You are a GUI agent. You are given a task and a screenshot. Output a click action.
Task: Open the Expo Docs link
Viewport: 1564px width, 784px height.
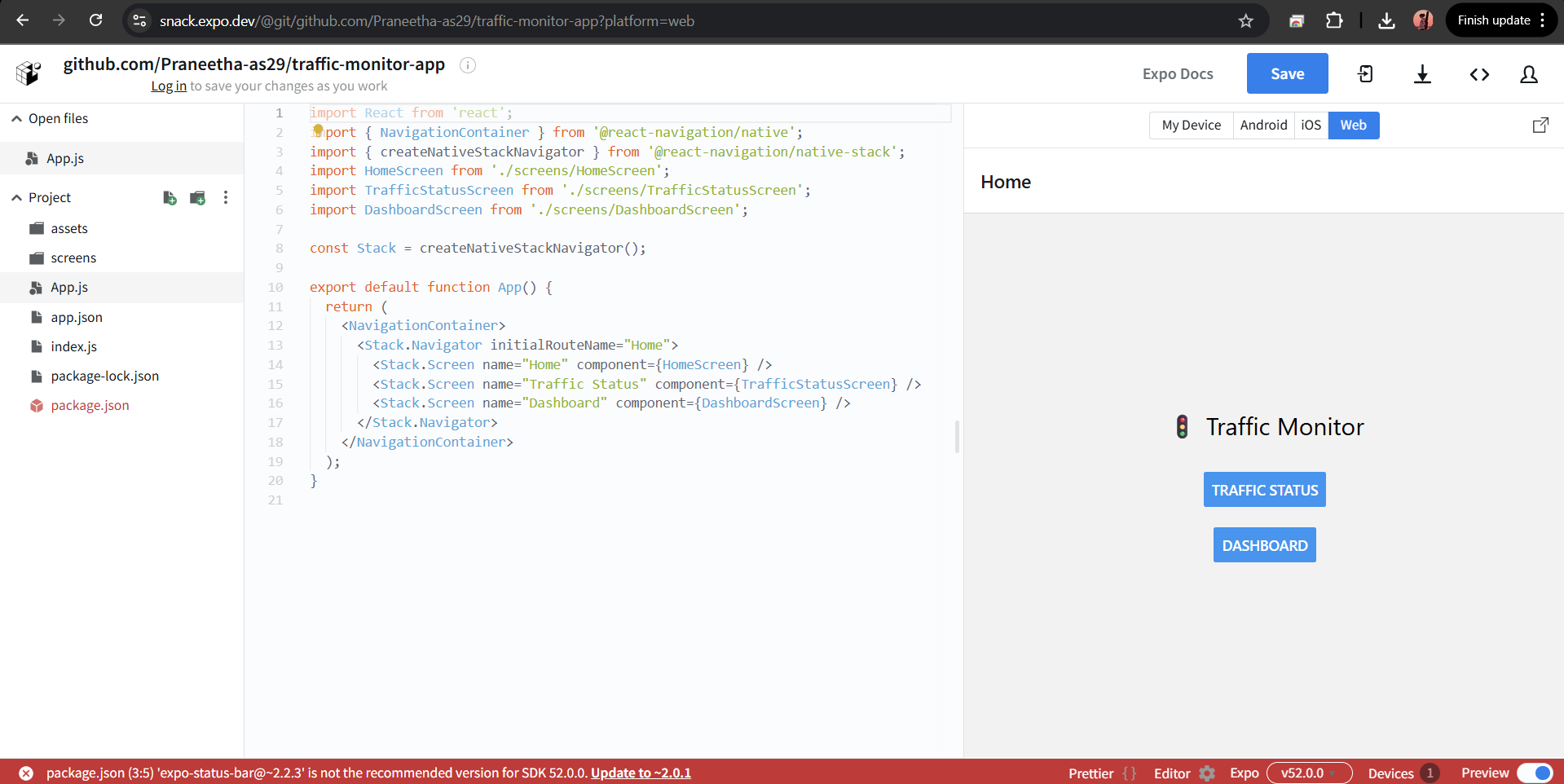point(1178,73)
